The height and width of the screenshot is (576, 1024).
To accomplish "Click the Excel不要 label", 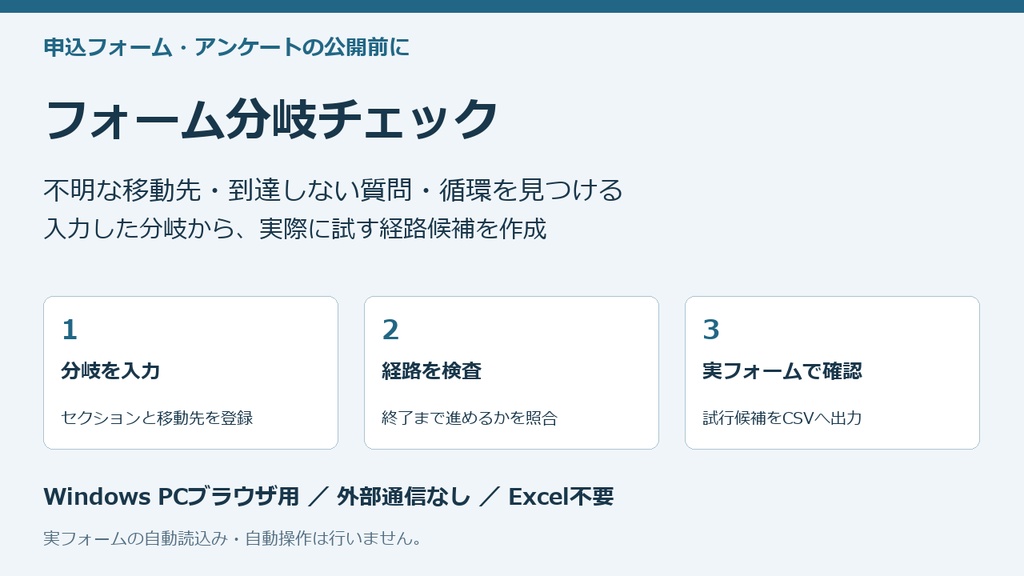I will [561, 497].
